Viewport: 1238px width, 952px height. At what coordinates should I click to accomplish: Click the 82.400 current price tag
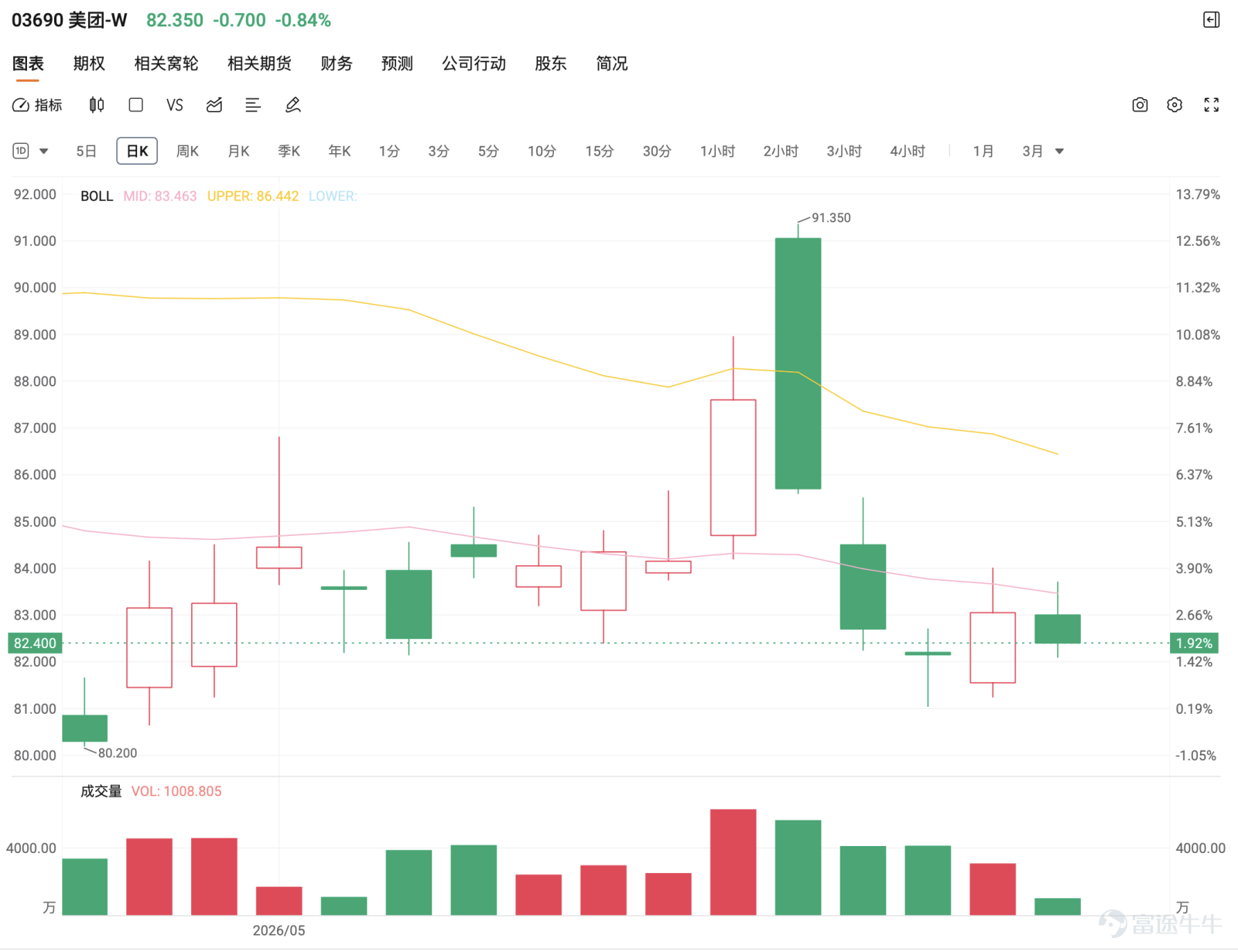35,643
